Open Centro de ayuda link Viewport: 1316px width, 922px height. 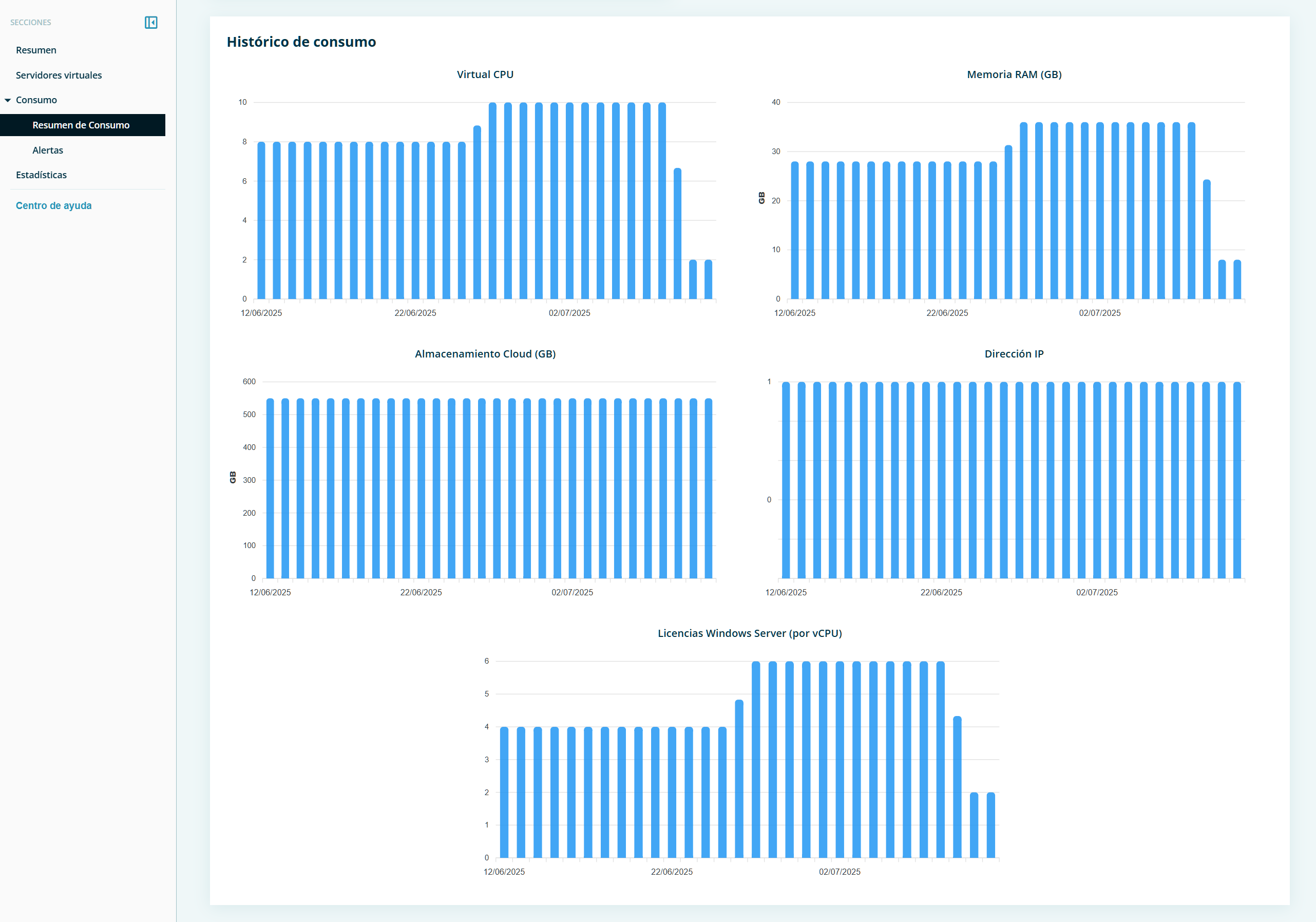tap(53, 206)
